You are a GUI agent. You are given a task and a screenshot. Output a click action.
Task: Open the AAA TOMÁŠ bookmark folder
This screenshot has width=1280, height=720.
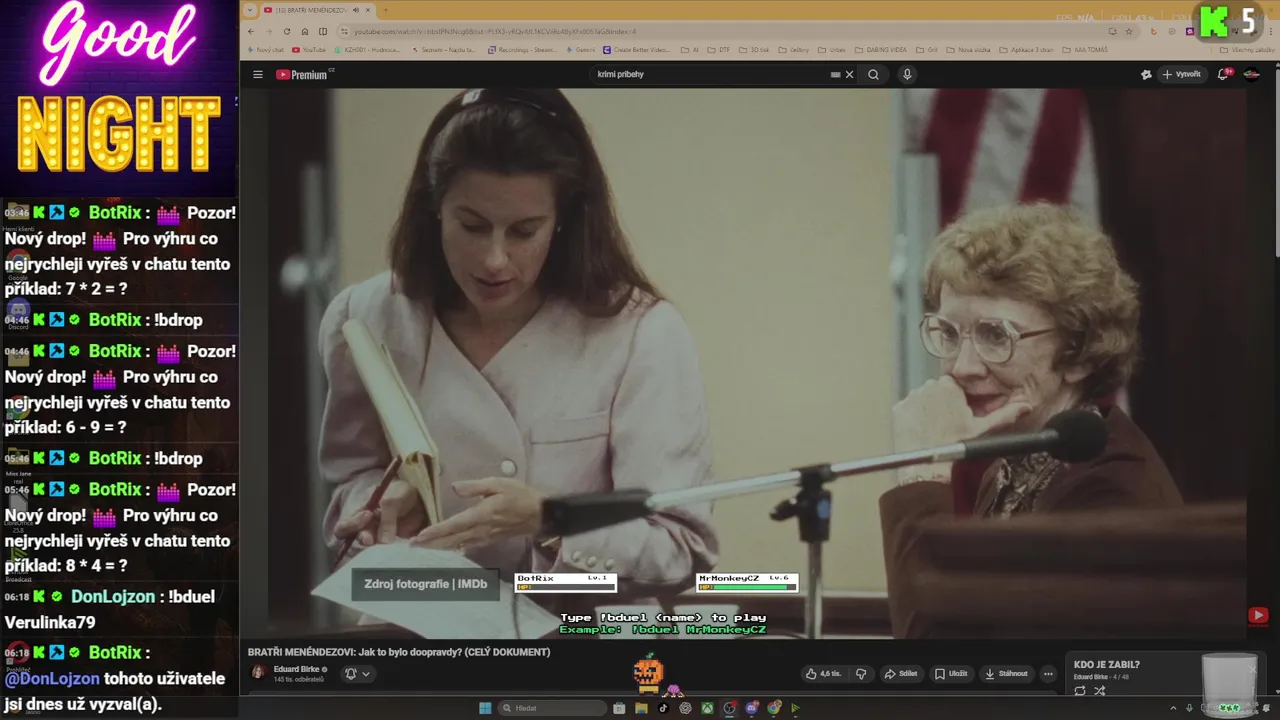coord(1084,49)
